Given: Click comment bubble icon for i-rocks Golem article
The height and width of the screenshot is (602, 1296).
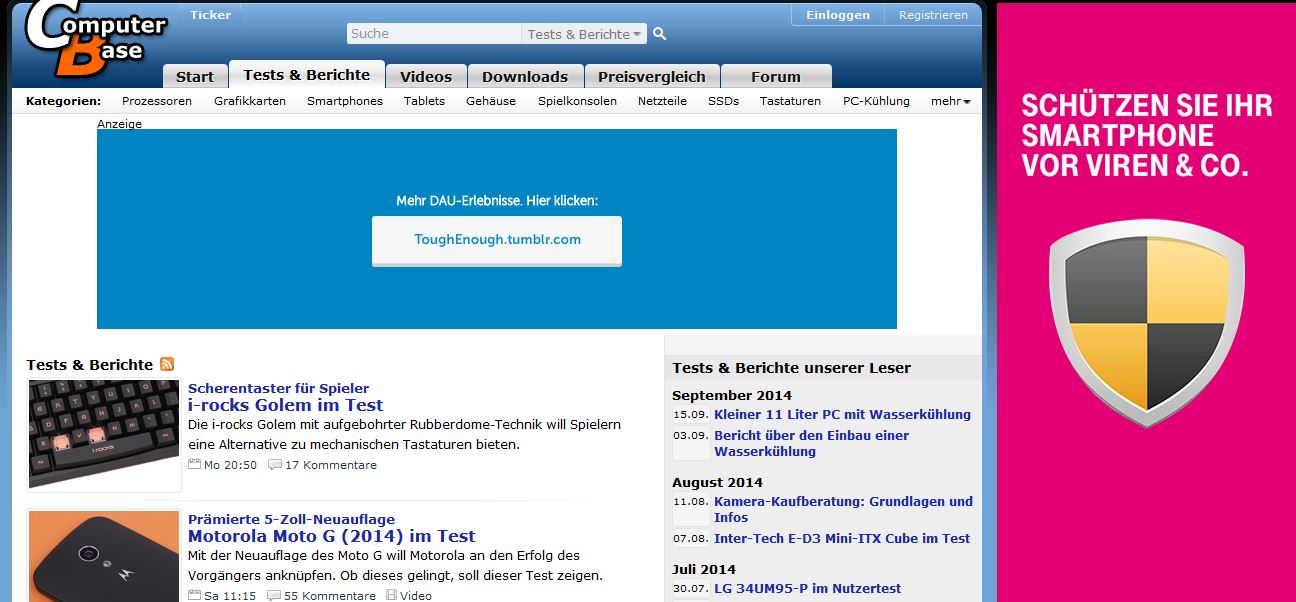Looking at the screenshot, I should tap(274, 465).
